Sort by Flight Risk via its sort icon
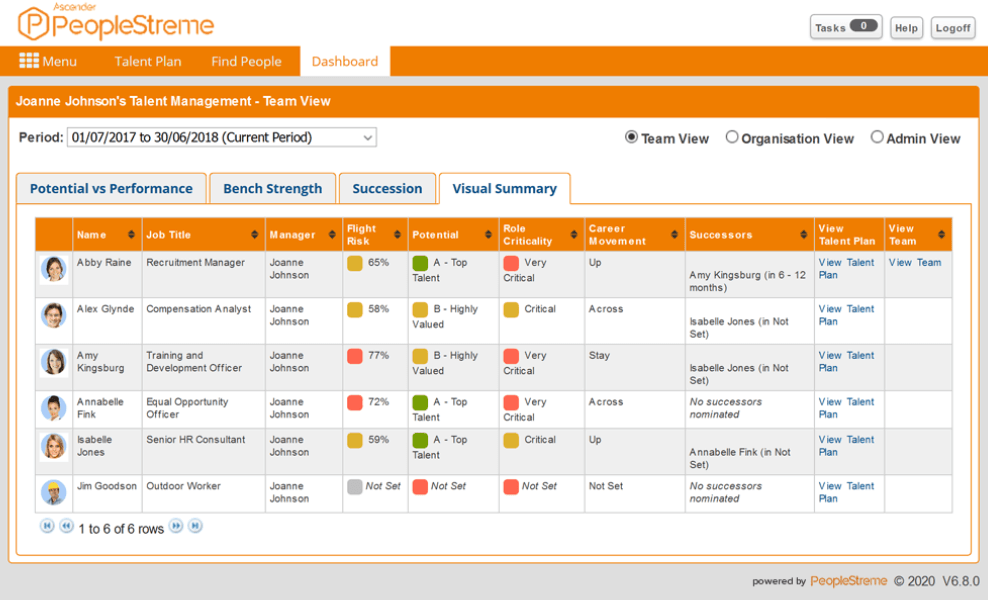The image size is (988, 600). click(395, 233)
